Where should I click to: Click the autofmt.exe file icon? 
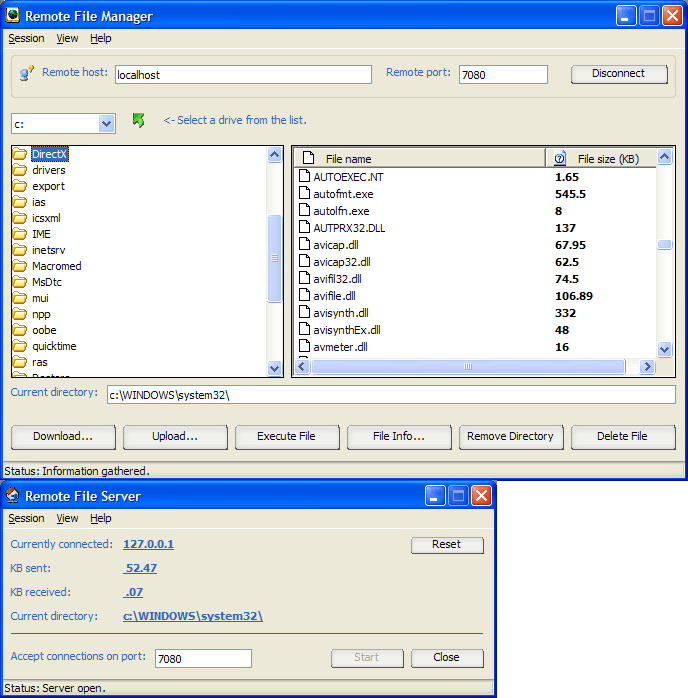307,194
